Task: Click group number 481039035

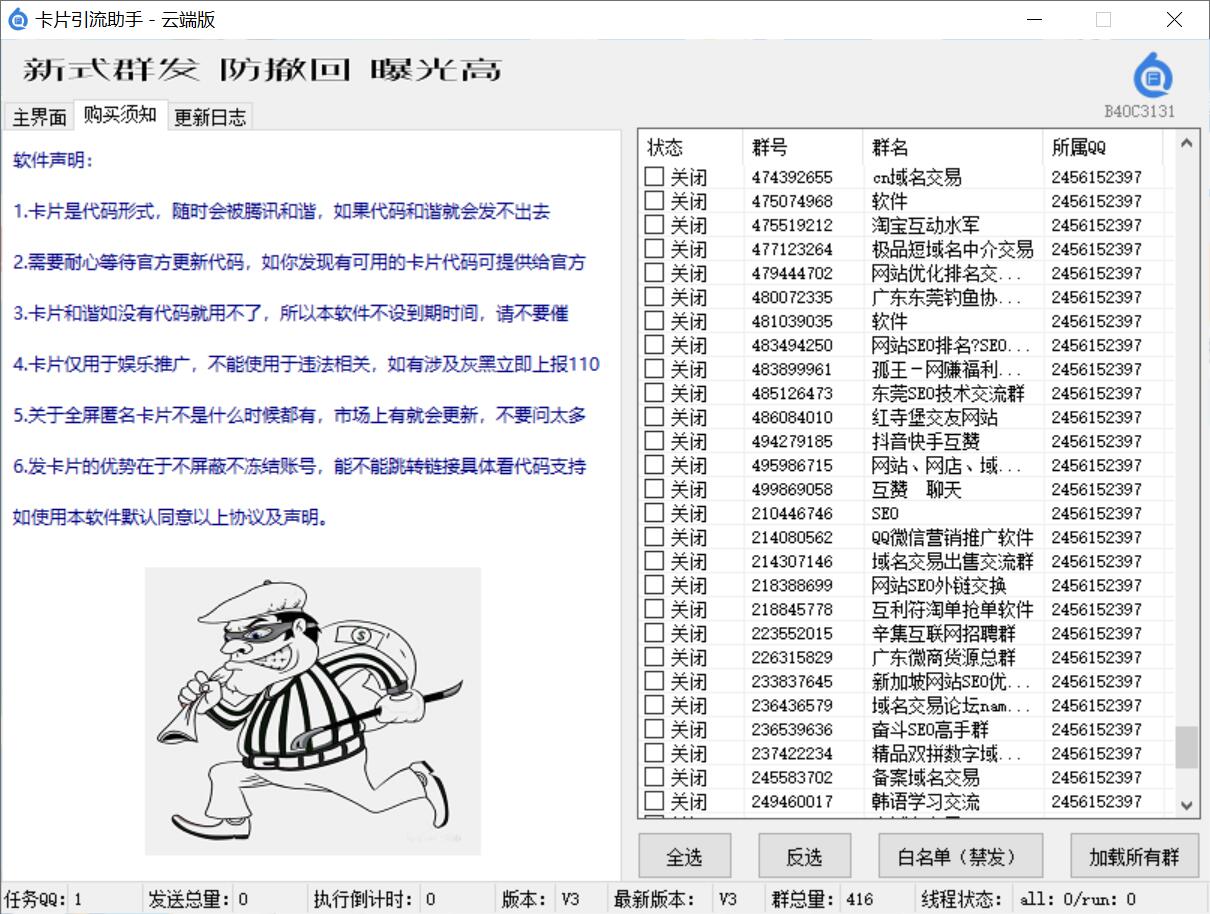Action: click(792, 321)
